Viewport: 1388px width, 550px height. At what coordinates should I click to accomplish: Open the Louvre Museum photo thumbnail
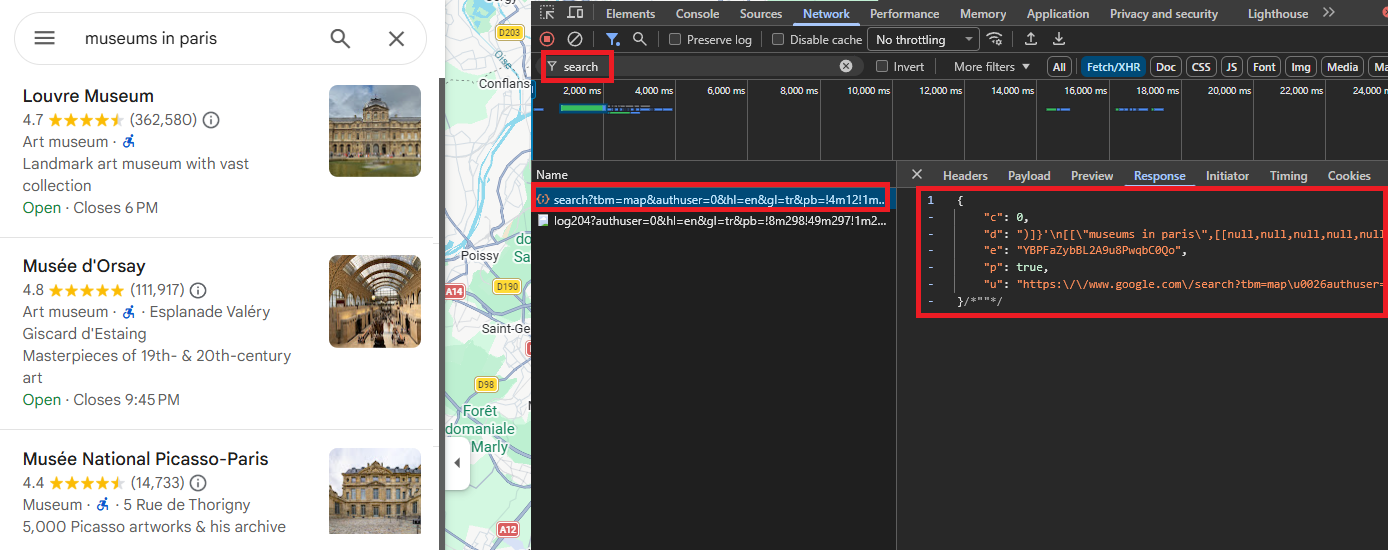tap(375, 131)
